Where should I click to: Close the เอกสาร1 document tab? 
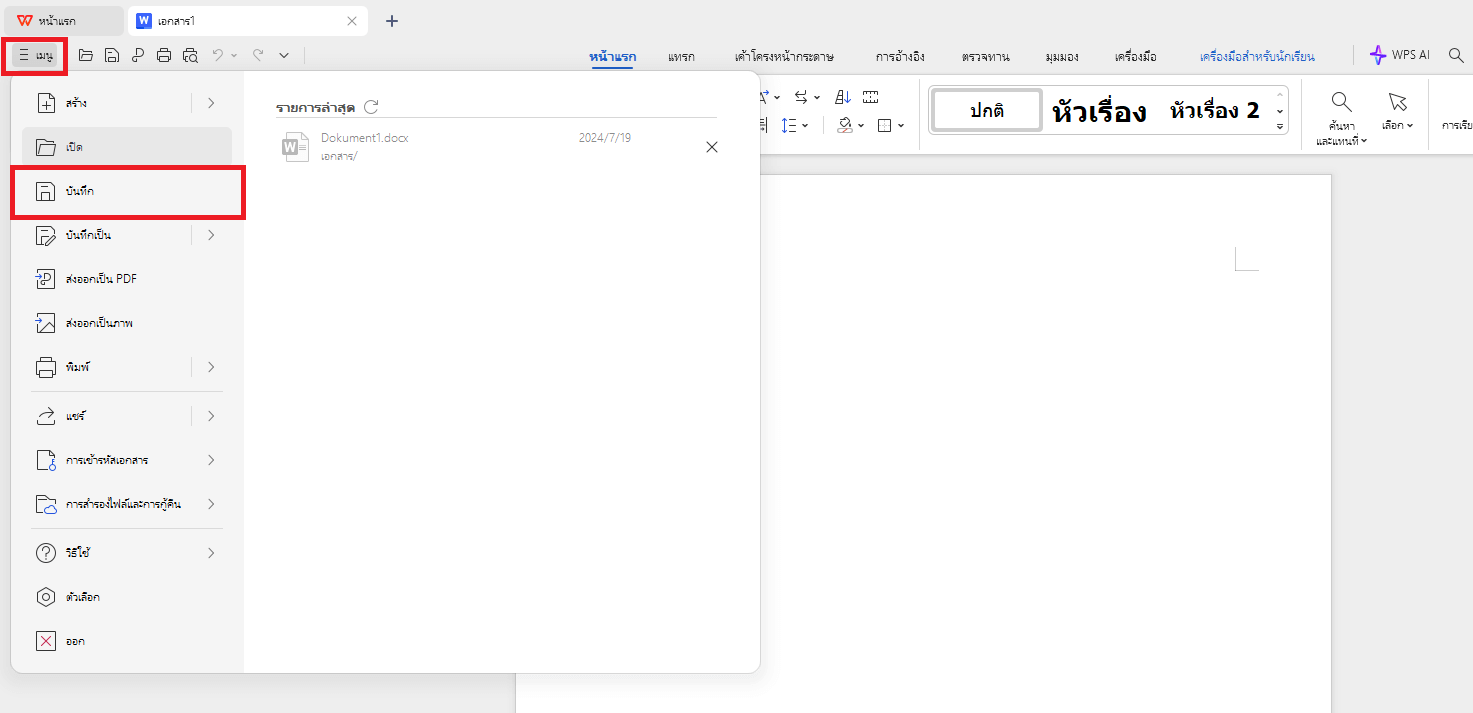[x=351, y=21]
